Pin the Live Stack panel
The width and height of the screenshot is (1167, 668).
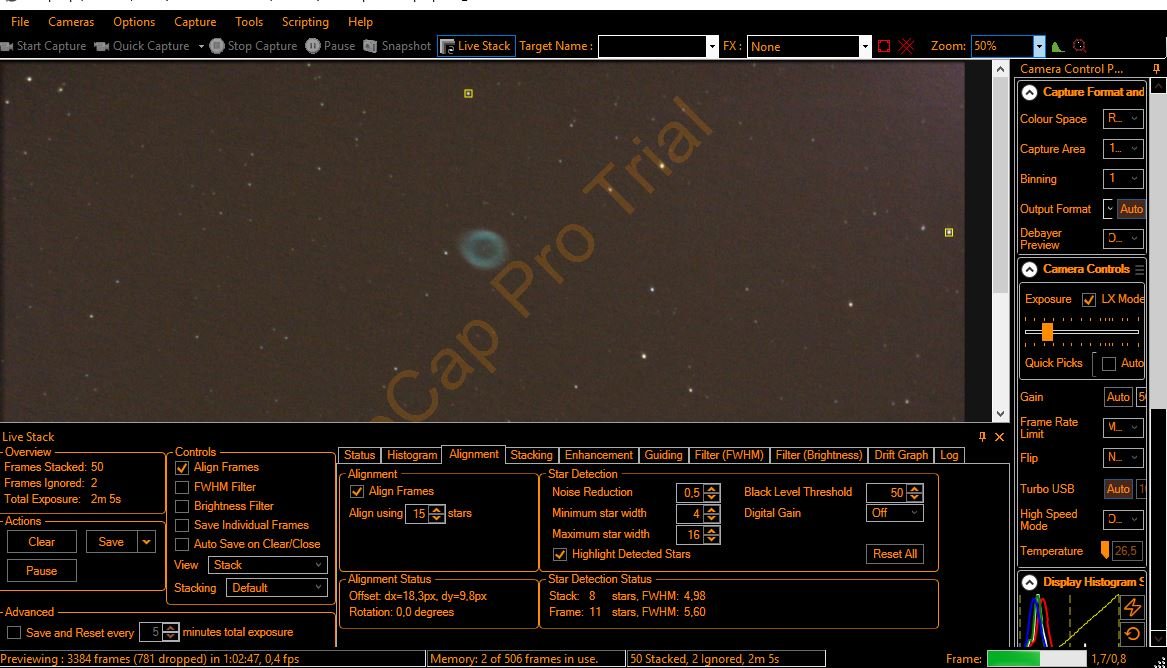point(982,437)
